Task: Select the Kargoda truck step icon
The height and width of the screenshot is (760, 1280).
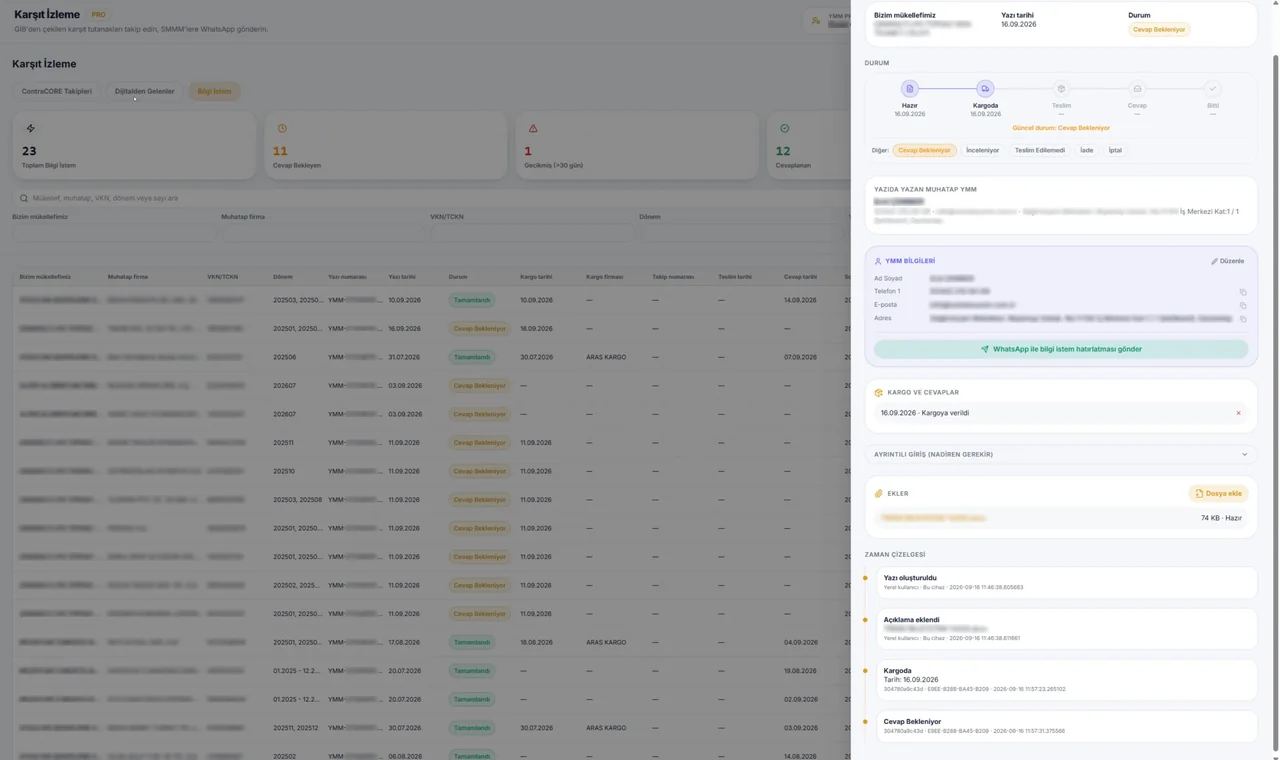Action: 985,89
